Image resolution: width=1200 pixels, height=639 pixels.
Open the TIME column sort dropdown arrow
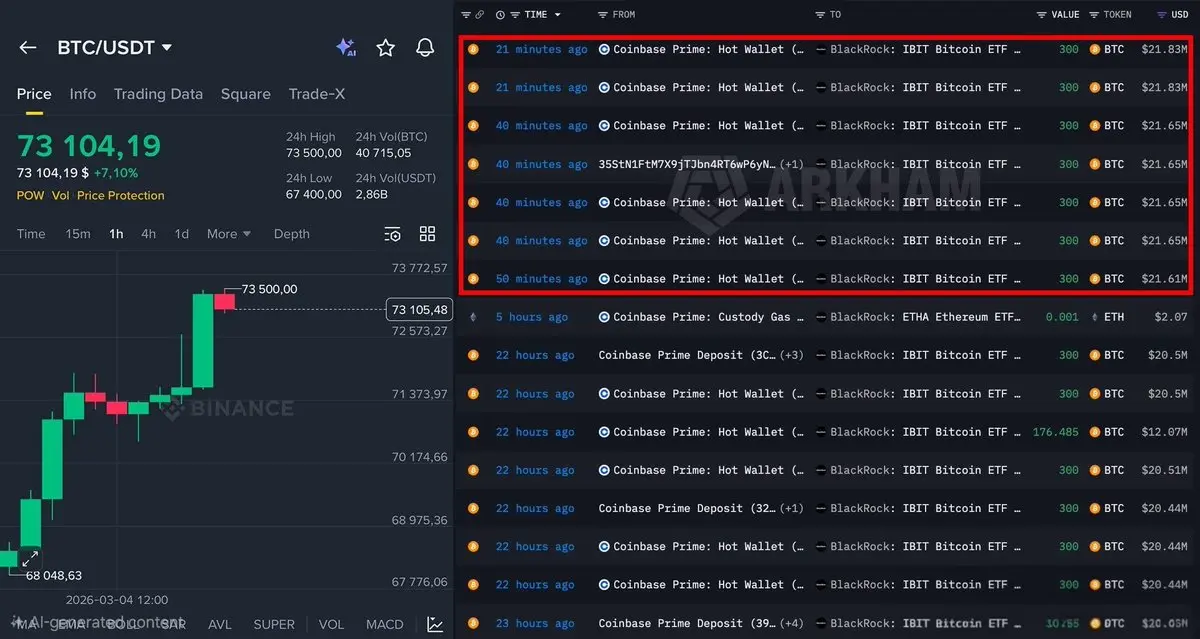point(557,15)
